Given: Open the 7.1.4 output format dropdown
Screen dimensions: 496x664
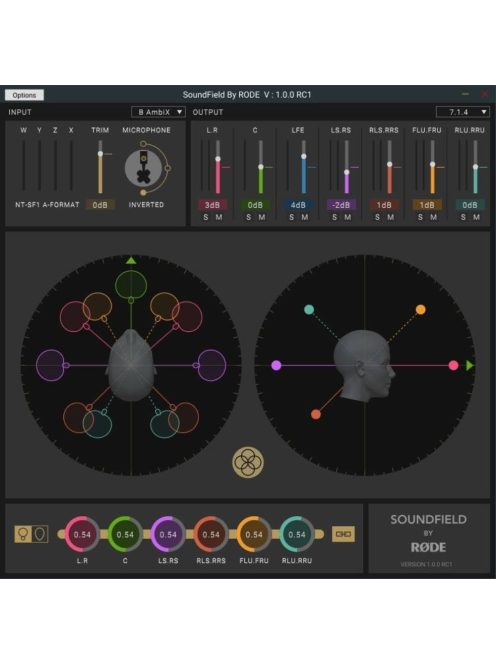Looking at the screenshot, I should (x=463, y=112).
